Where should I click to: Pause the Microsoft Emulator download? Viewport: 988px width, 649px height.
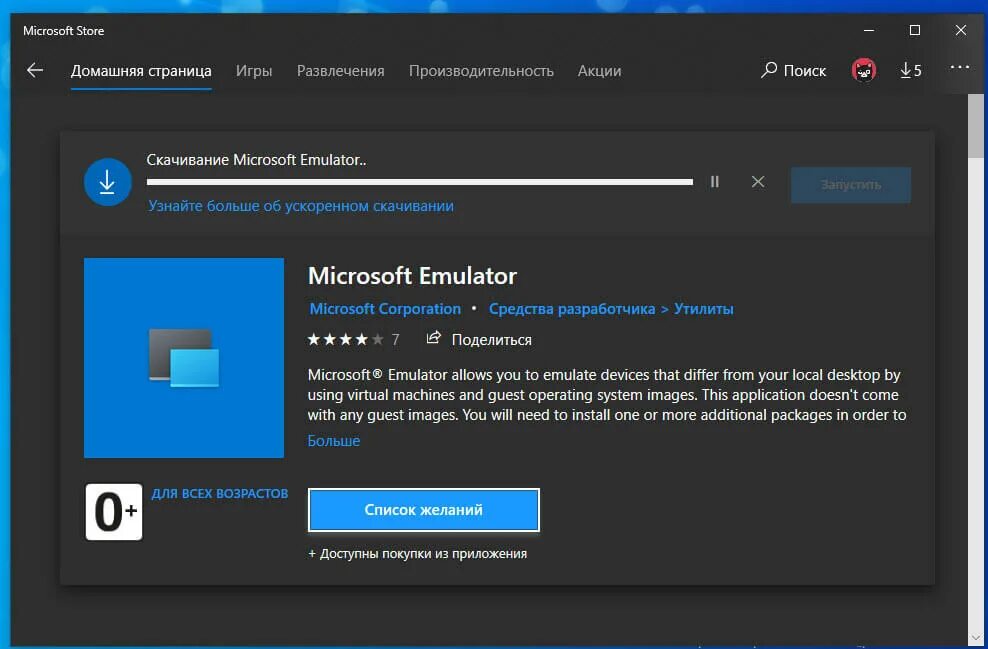715,181
